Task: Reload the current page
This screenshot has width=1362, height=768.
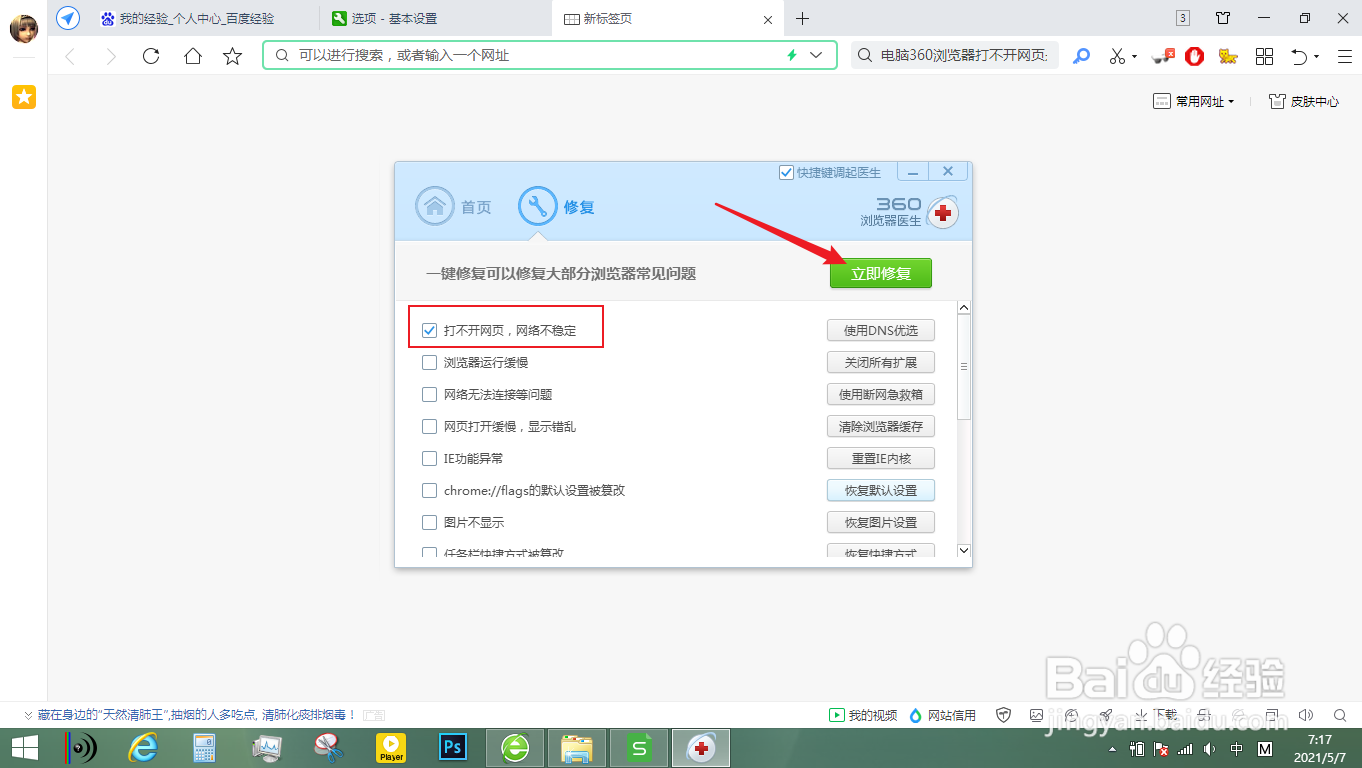Action: 151,56
